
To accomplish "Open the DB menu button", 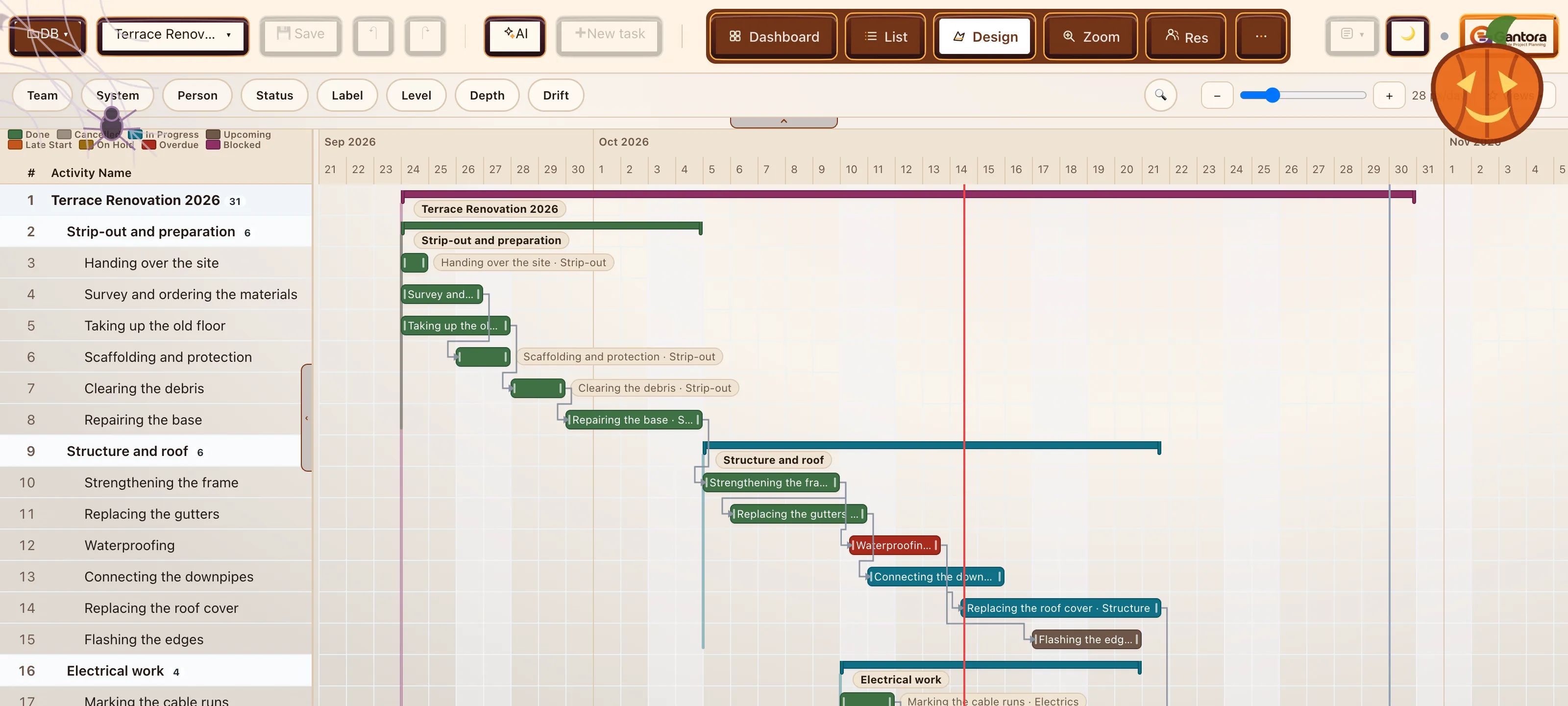I will click(48, 35).
